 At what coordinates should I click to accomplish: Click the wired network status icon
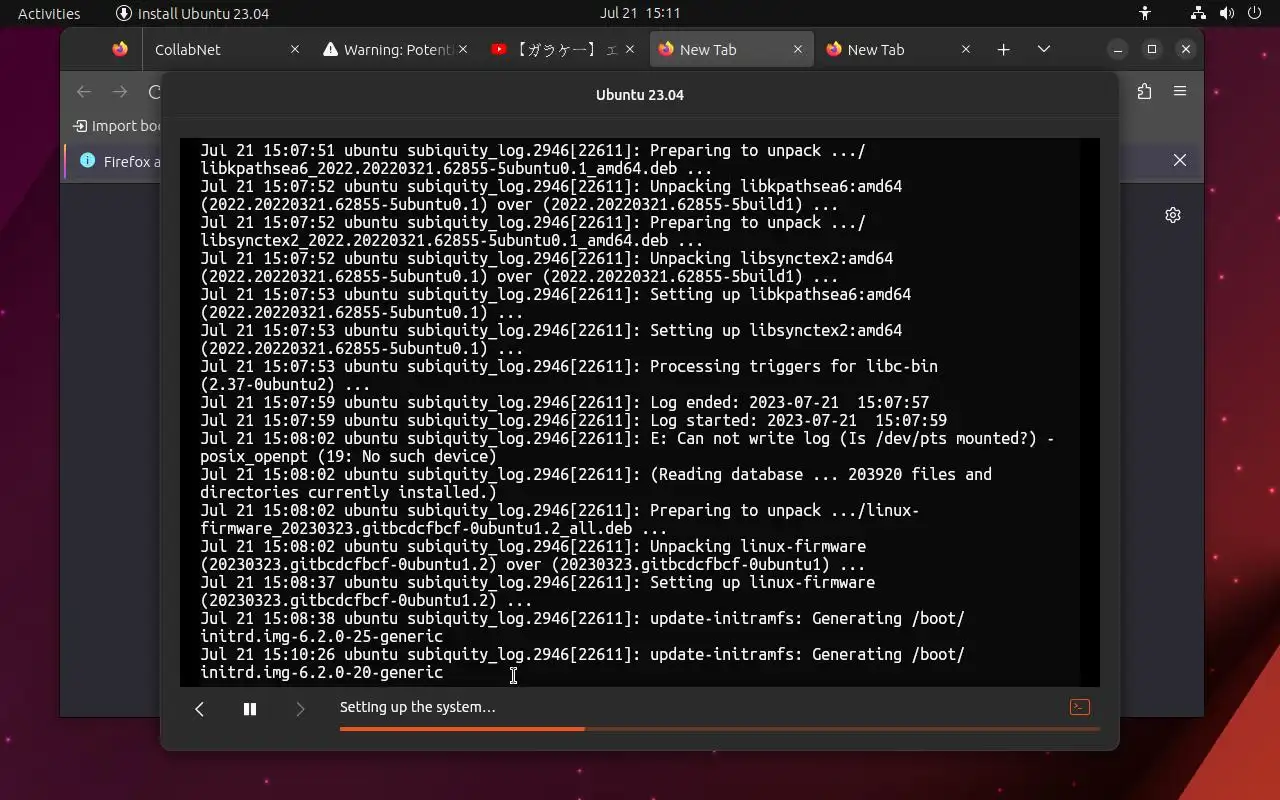coord(1198,13)
